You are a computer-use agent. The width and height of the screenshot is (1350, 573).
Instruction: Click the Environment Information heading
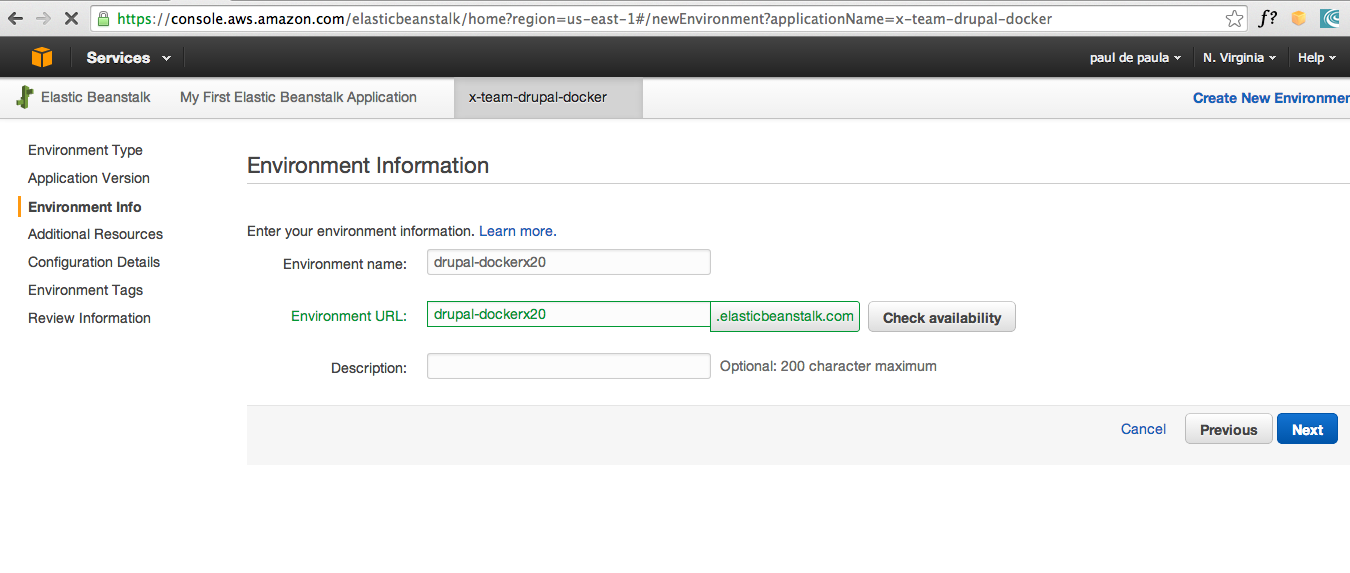(368, 165)
